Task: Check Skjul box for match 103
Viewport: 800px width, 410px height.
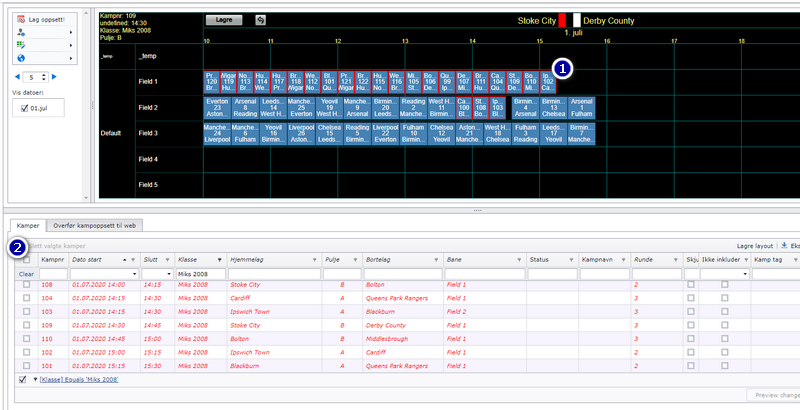Action: (691, 312)
